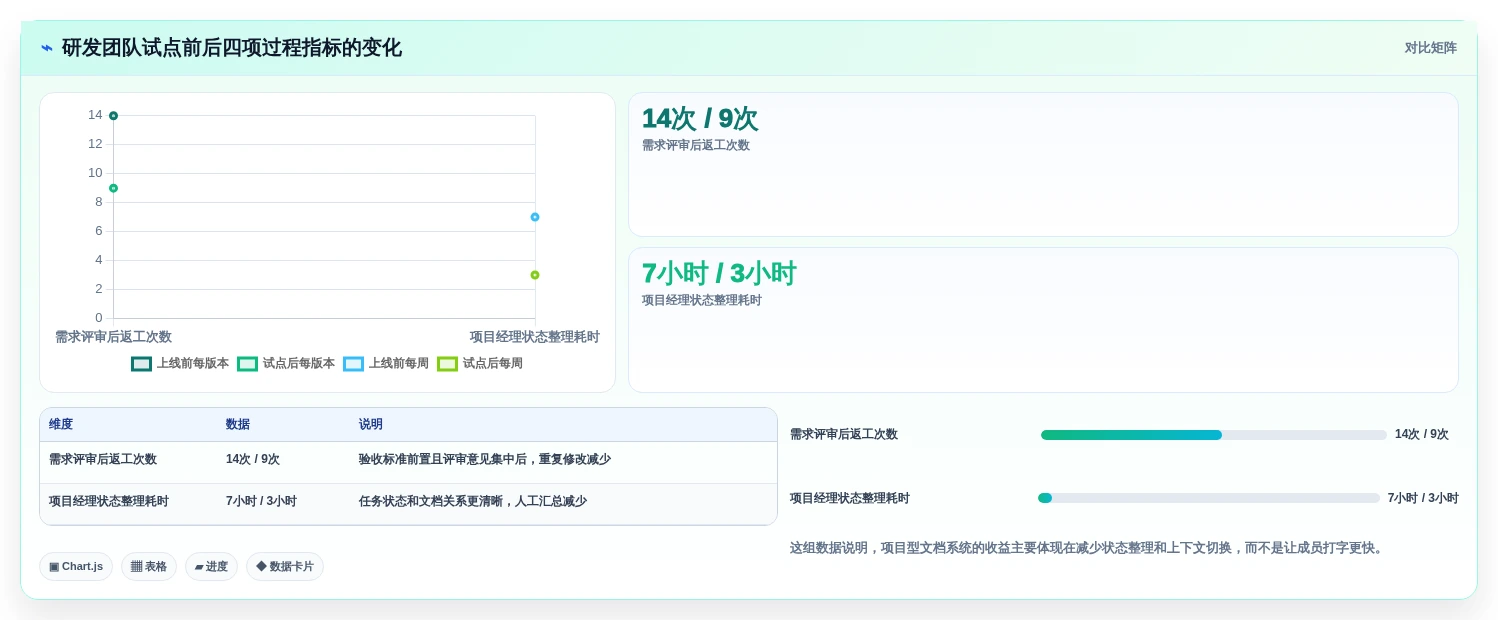The image size is (1498, 620).
Task: Click the 需求评审后返工次数 progress bar
Action: click(x=1214, y=435)
